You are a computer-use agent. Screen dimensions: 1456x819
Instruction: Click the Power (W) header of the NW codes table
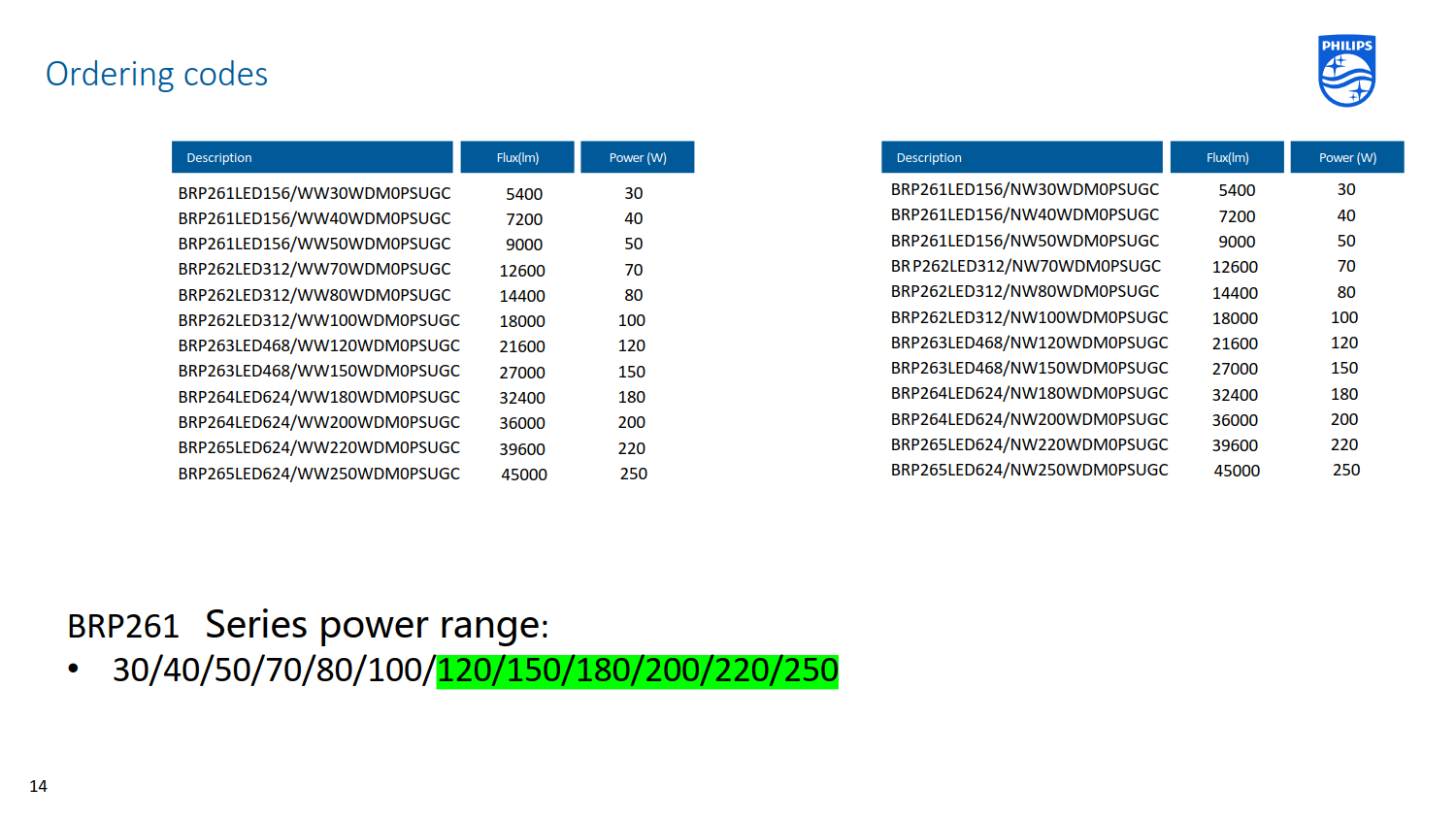pos(1347,157)
